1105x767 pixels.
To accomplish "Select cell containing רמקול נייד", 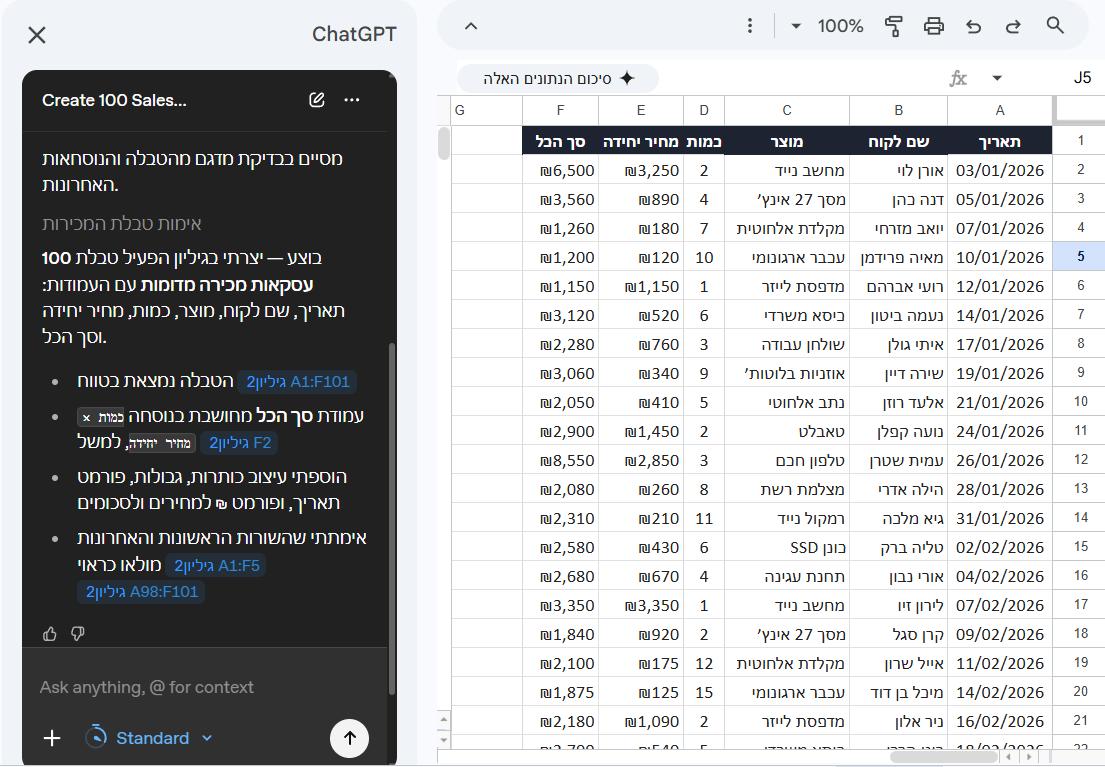I will 787,518.
